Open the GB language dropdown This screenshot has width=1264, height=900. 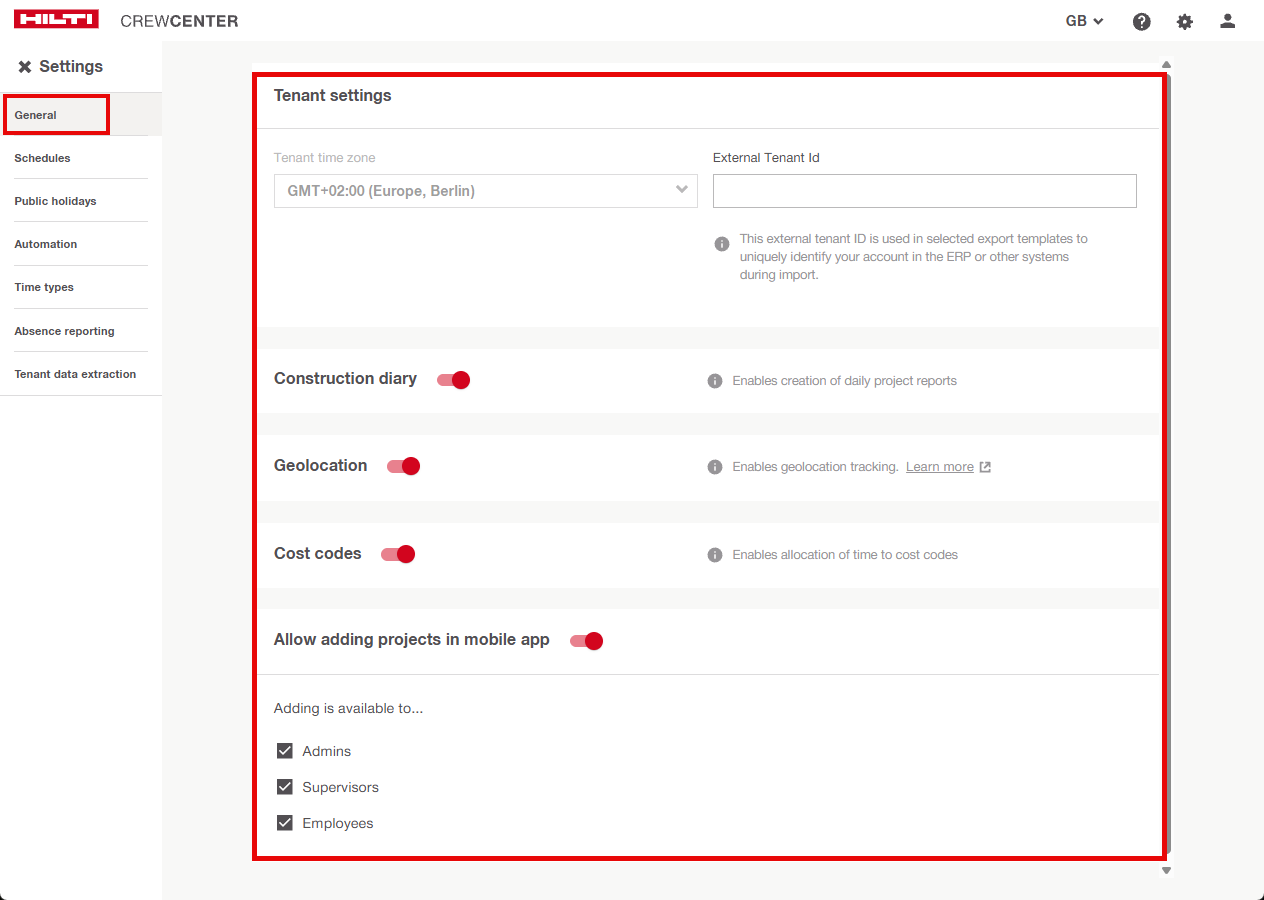click(1084, 21)
